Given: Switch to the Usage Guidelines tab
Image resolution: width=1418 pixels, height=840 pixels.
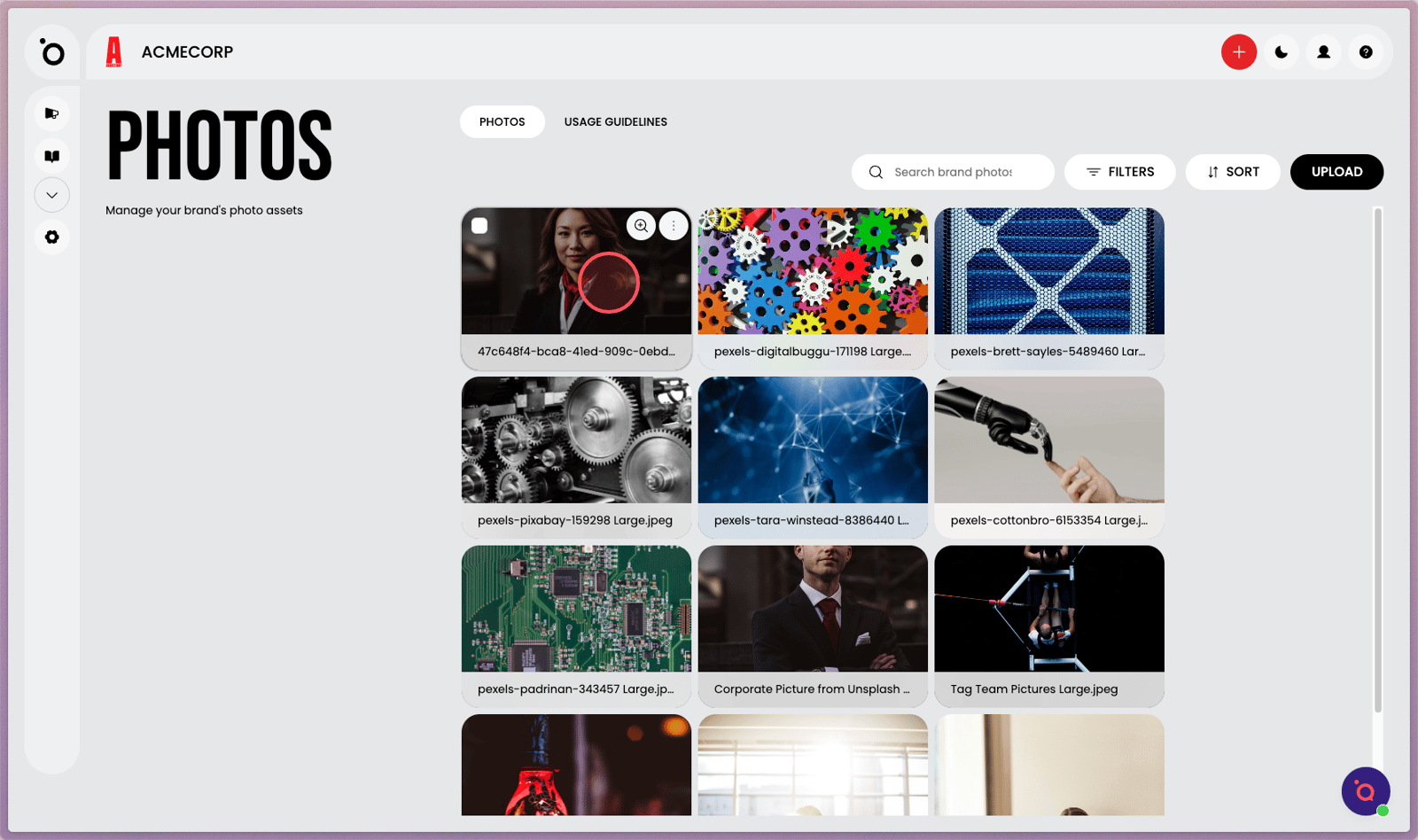Looking at the screenshot, I should click(616, 122).
